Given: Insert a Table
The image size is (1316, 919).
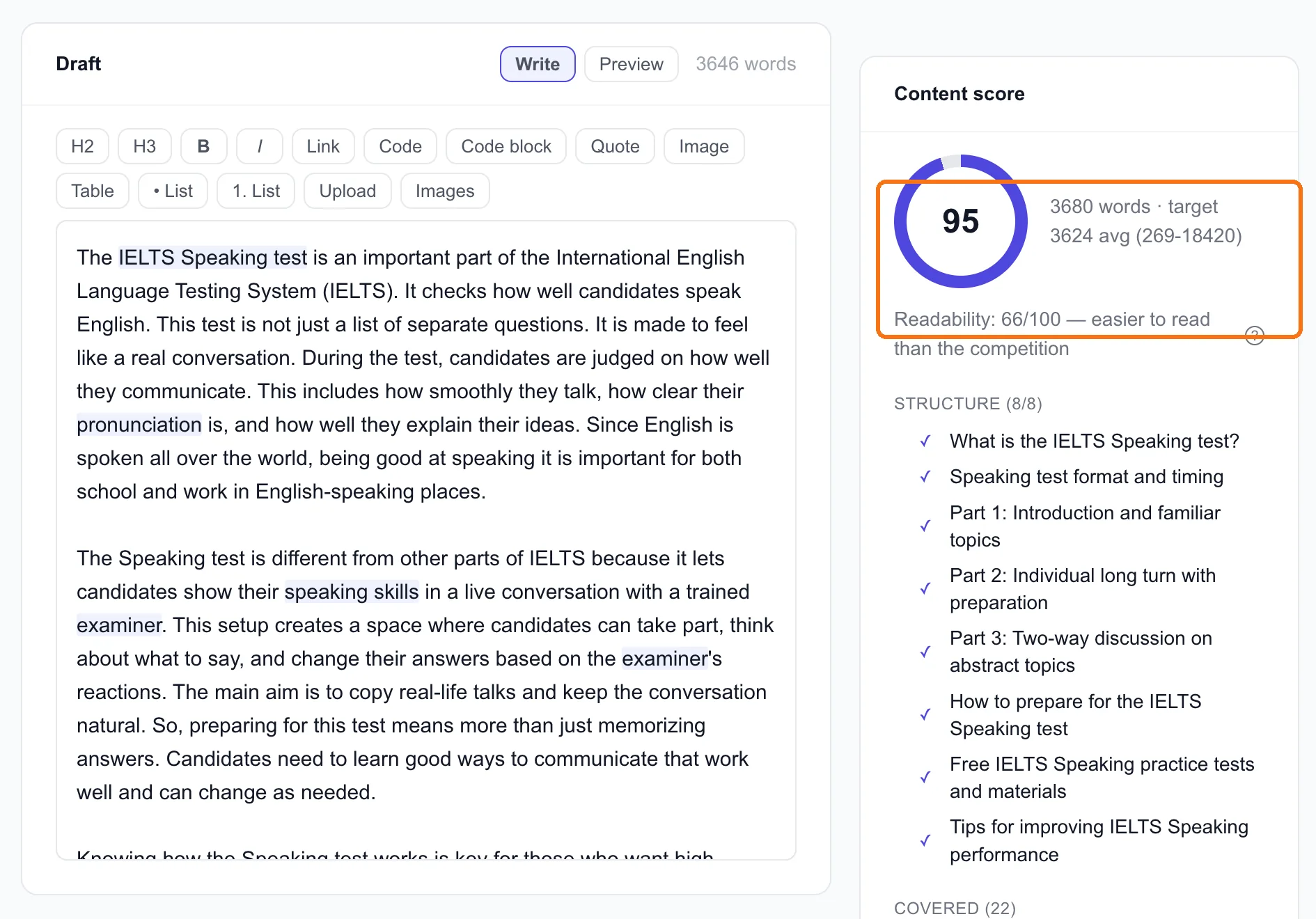Looking at the screenshot, I should click(93, 191).
